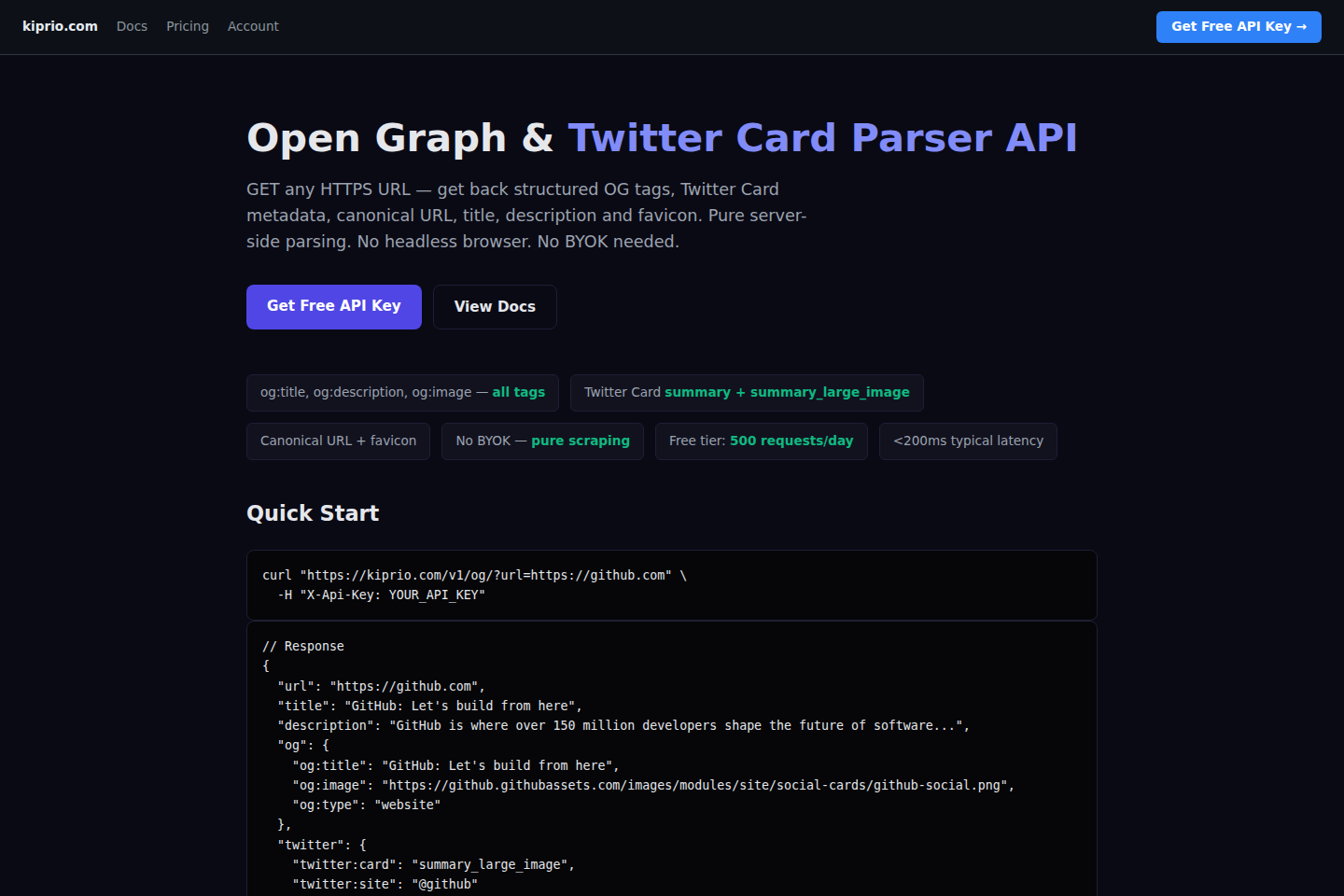
Task: Open the Account navigation link
Action: click(253, 26)
